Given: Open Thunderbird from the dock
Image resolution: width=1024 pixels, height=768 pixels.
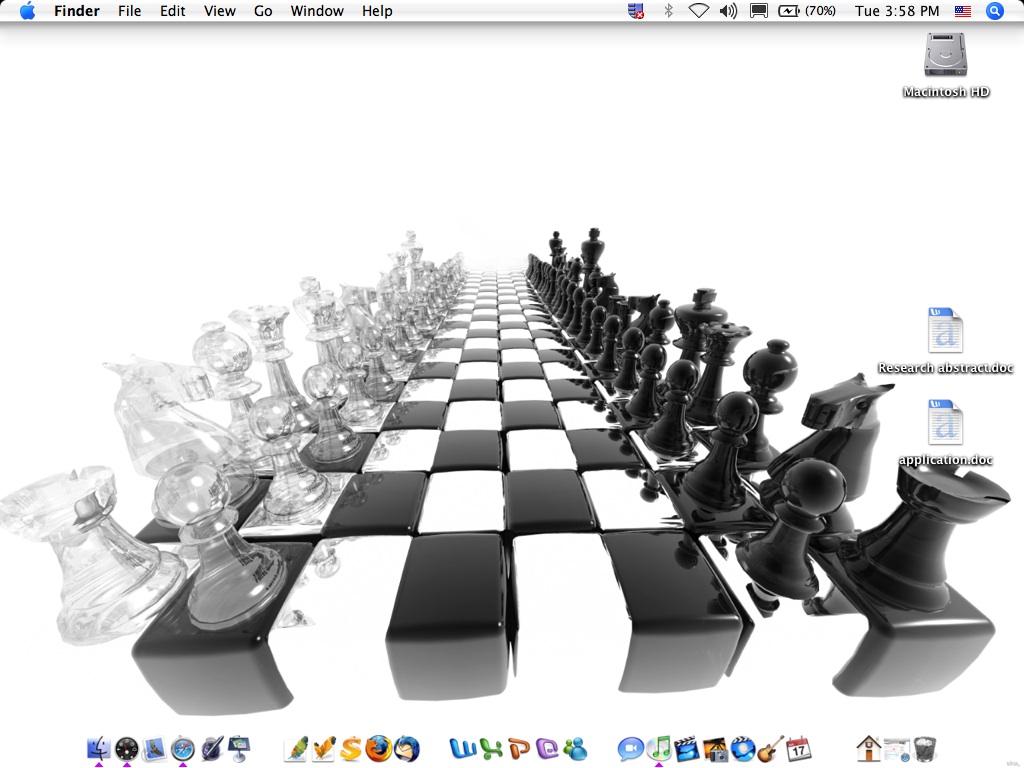Looking at the screenshot, I should click(x=407, y=748).
